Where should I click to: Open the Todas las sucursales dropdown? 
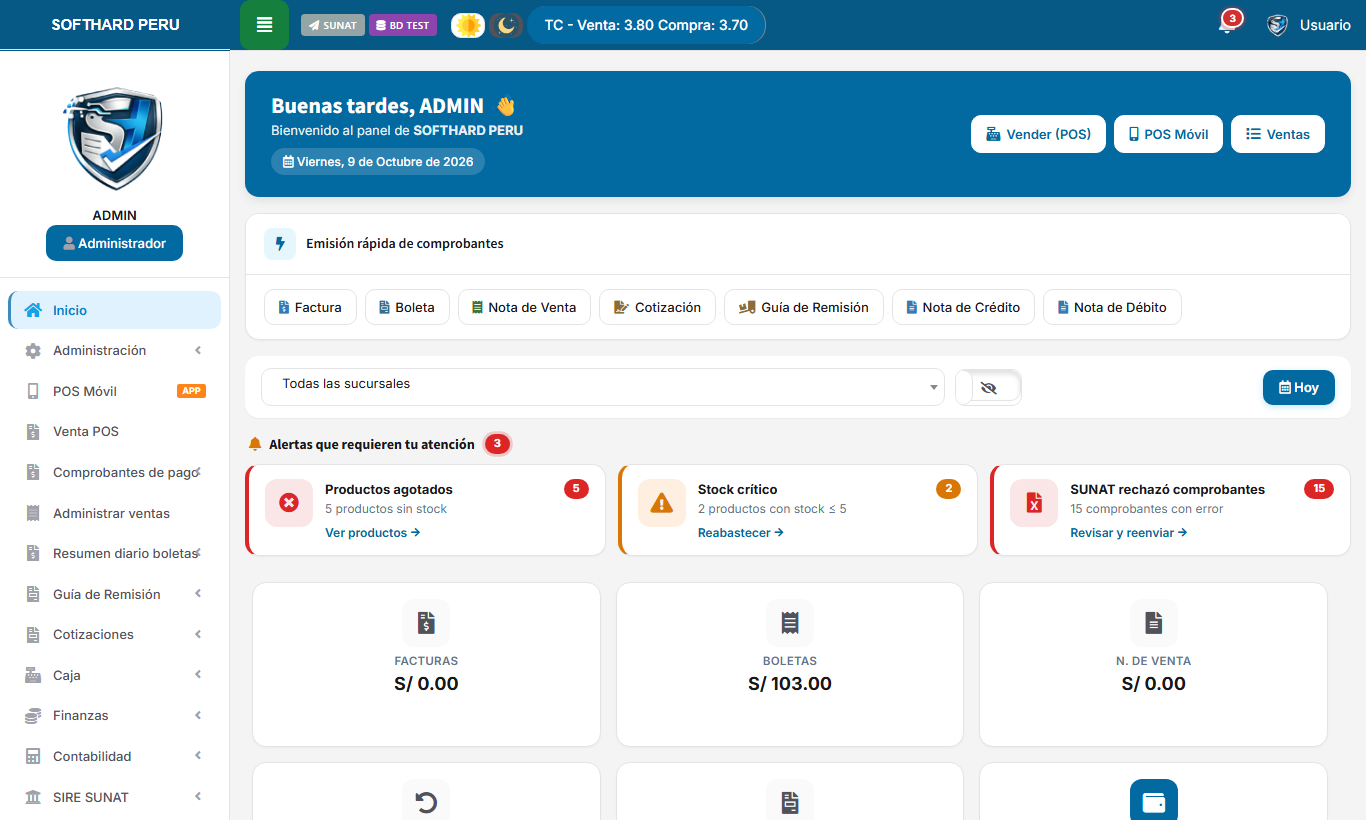pyautogui.click(x=603, y=387)
